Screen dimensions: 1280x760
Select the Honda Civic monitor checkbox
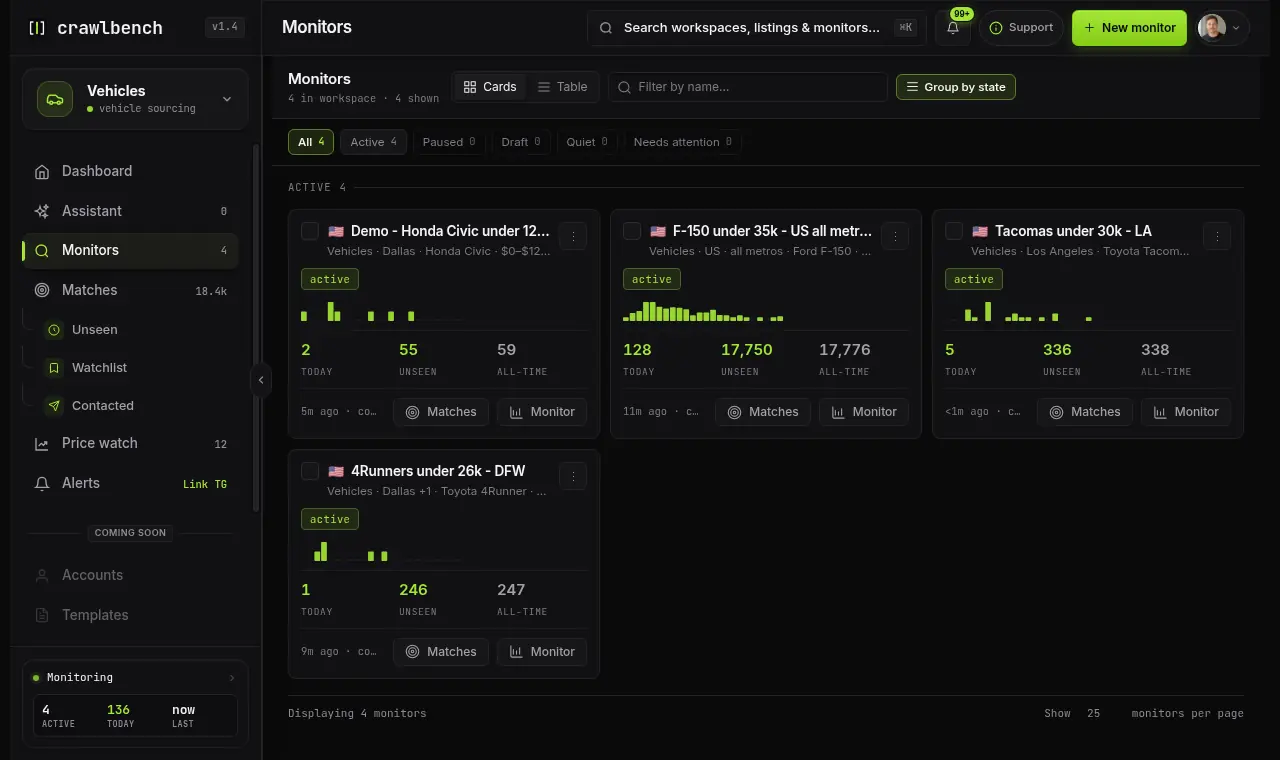(310, 231)
